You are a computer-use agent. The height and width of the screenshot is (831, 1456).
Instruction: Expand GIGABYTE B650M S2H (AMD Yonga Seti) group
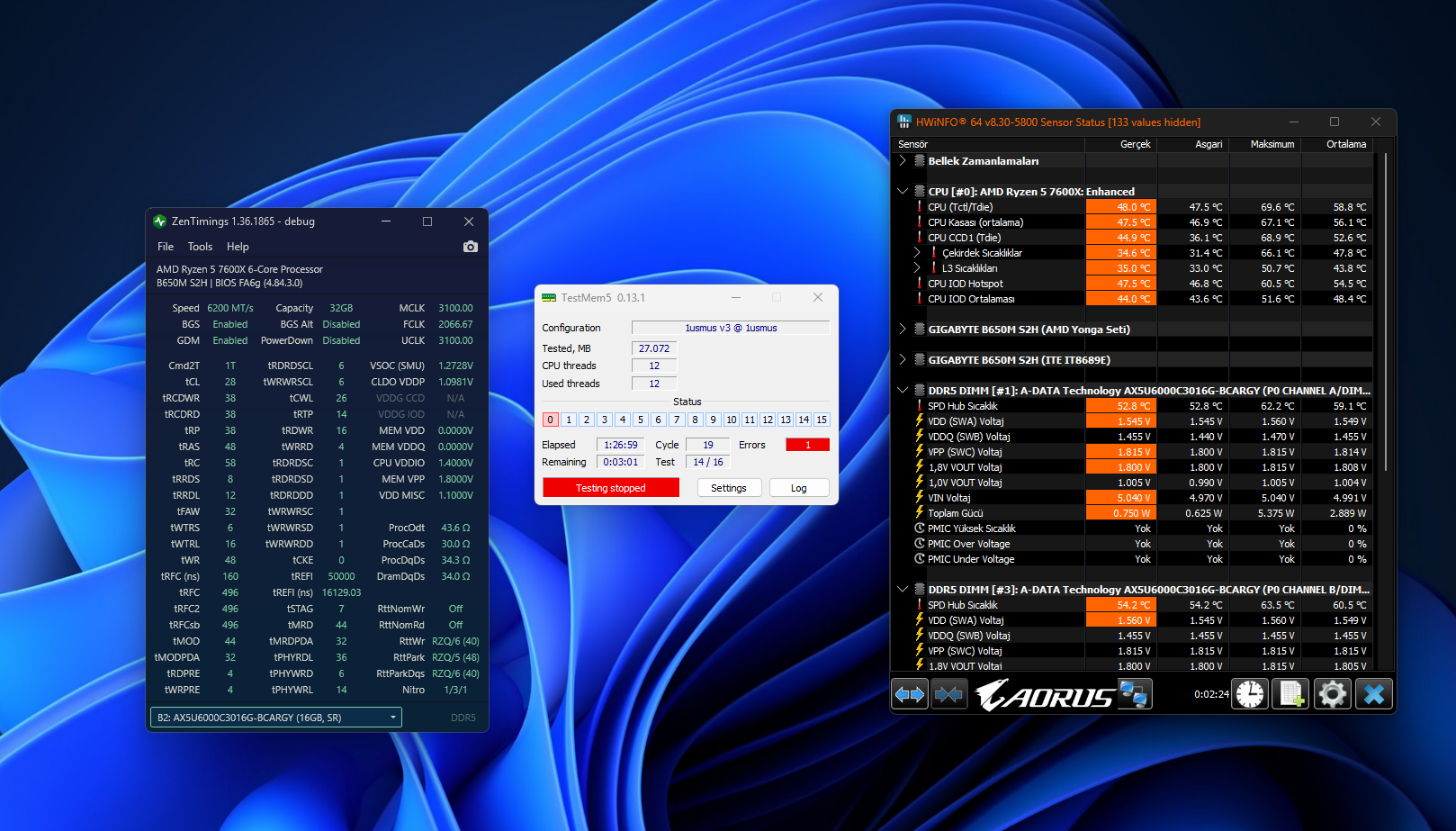(903, 330)
